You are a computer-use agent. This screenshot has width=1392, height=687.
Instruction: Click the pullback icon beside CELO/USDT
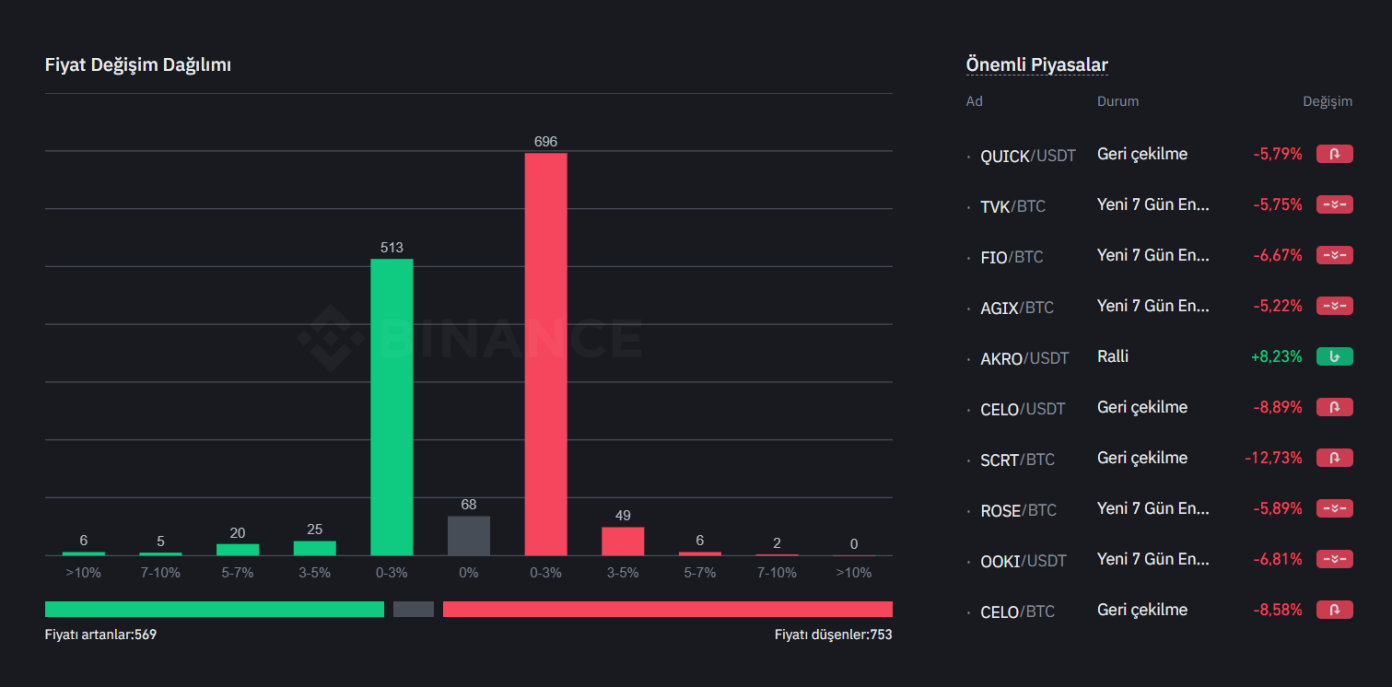(x=1334, y=407)
